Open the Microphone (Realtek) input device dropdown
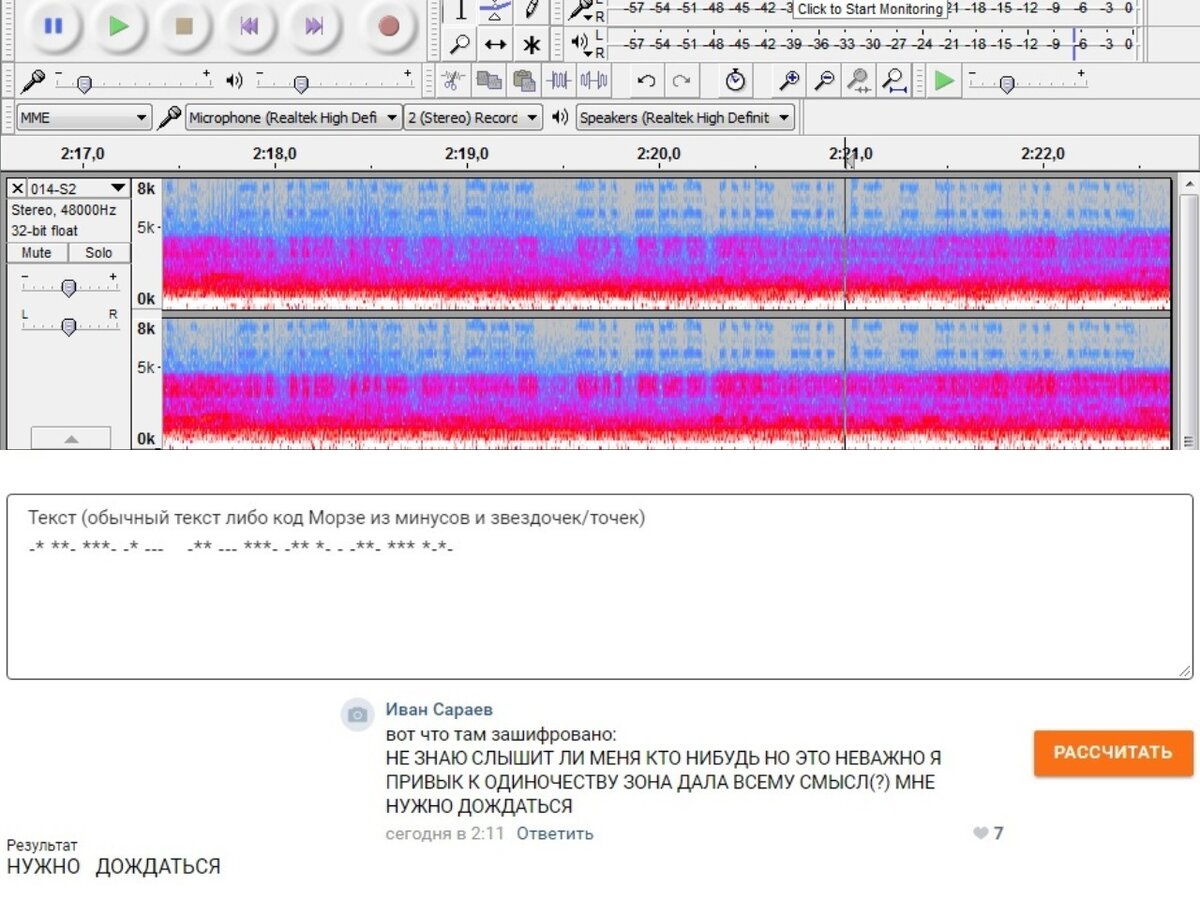Screen dimensions: 1200x900 pyautogui.click(x=294, y=118)
